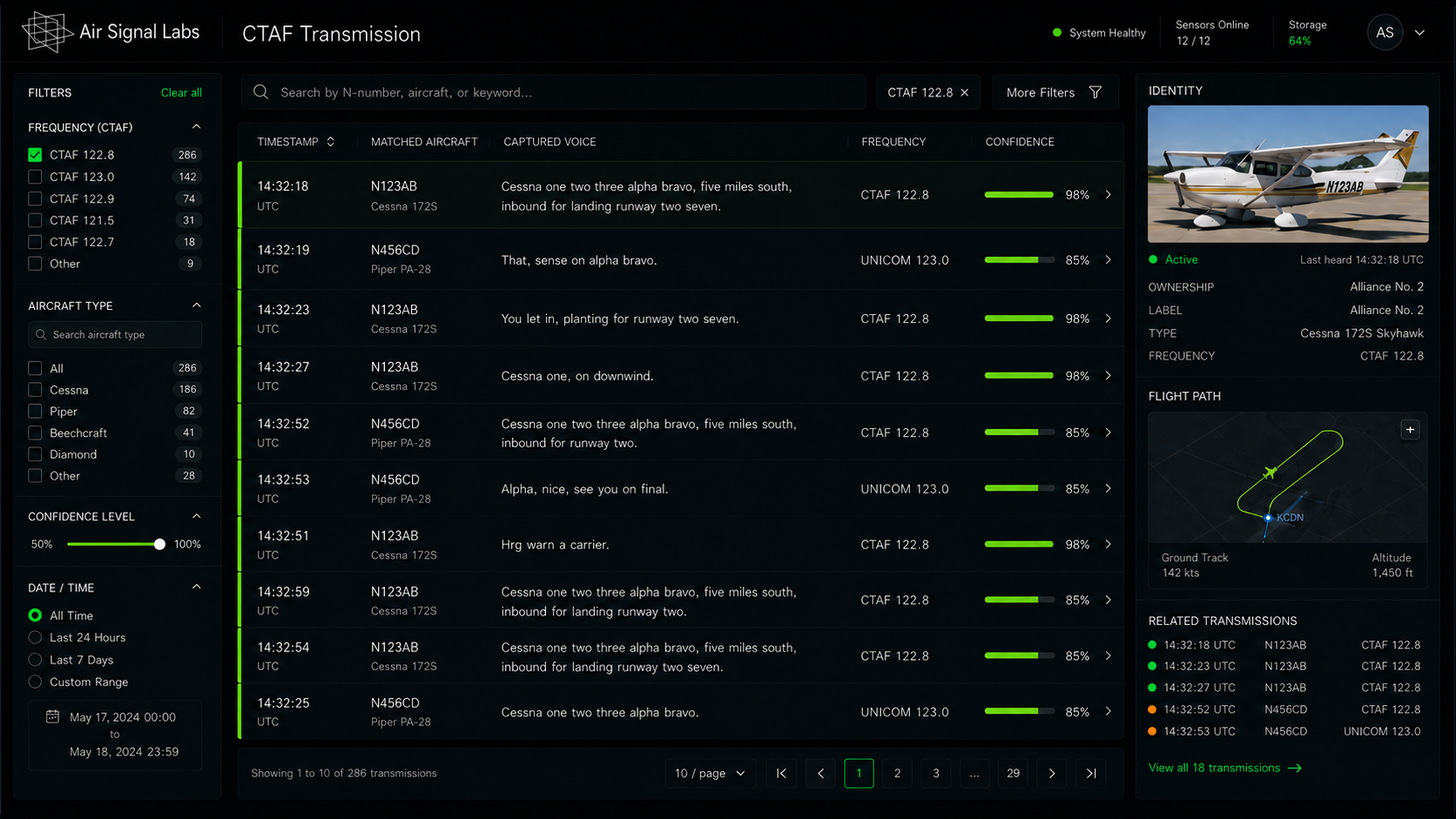Sort by Timestamp column arrows
Screen dimensions: 1456x819
[x=331, y=142]
